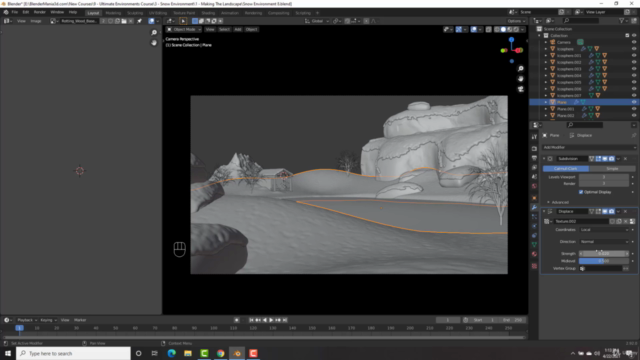Click the outliner filter funnel icon
Image resolution: width=640 pixels, height=360 pixels.
click(622, 20)
